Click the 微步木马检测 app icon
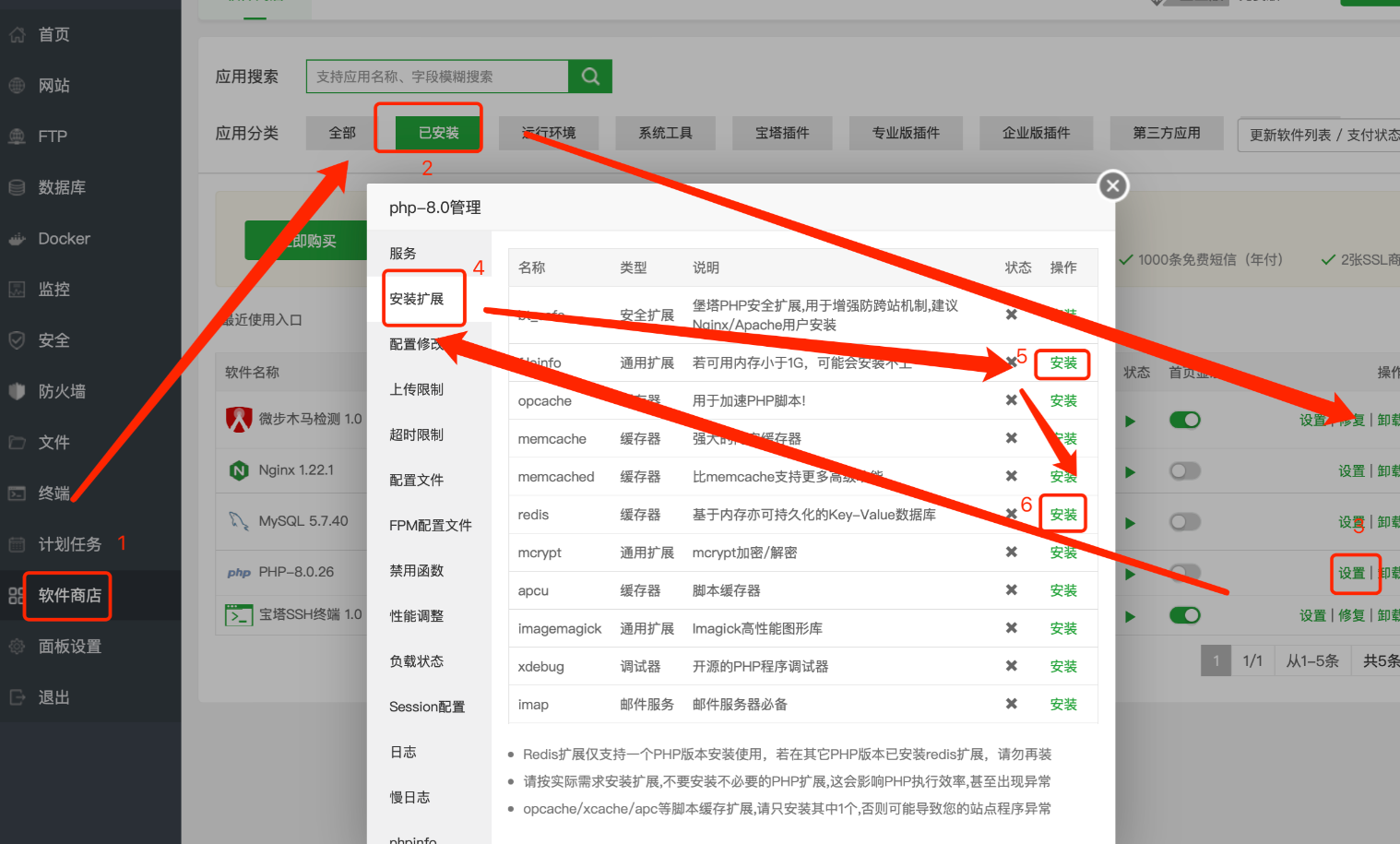Viewport: 1400px width, 844px height. point(239,420)
